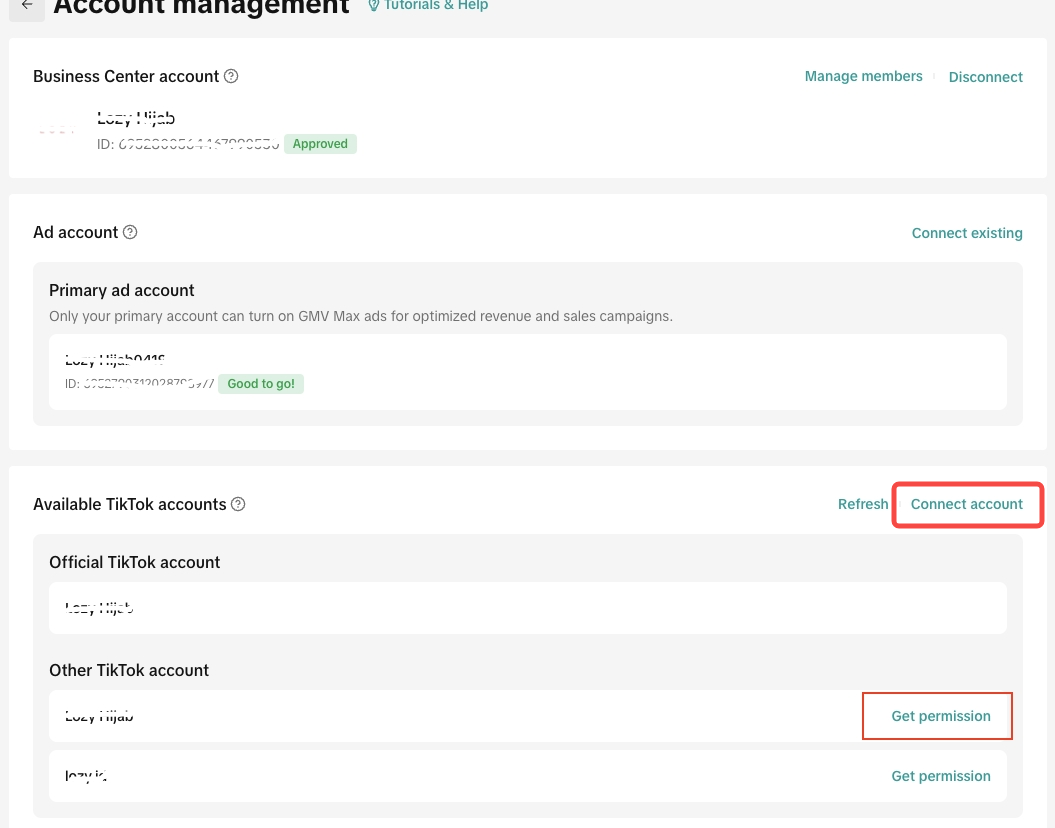Select the primary ad account card

click(527, 371)
